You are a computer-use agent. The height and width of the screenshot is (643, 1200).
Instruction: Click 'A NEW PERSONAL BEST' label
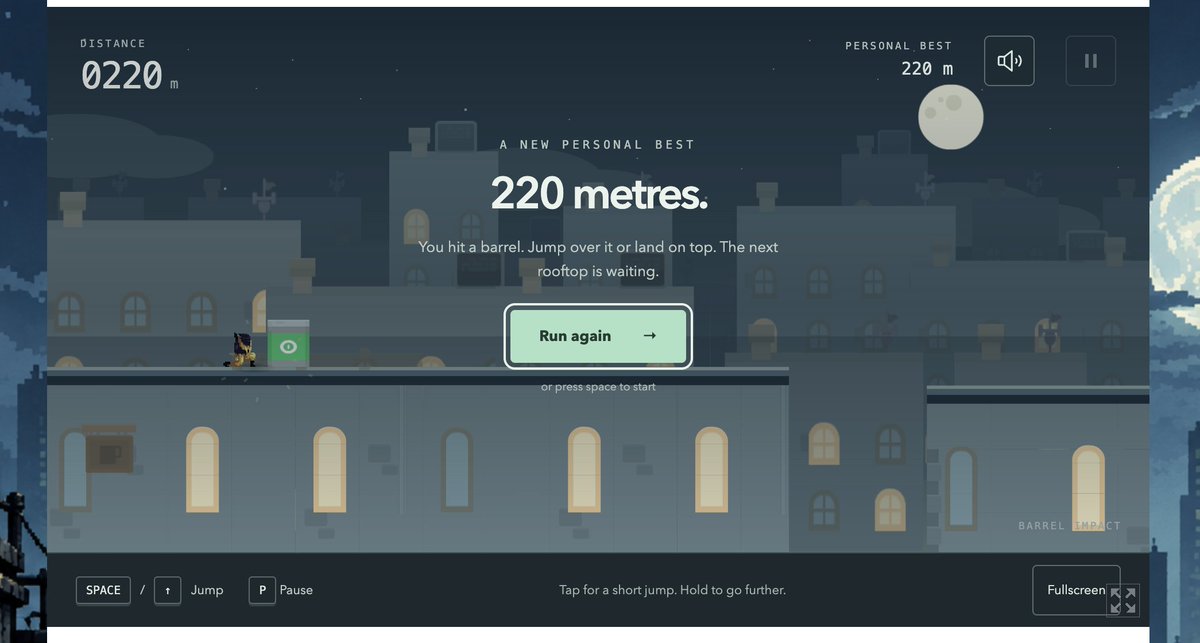tap(598, 144)
